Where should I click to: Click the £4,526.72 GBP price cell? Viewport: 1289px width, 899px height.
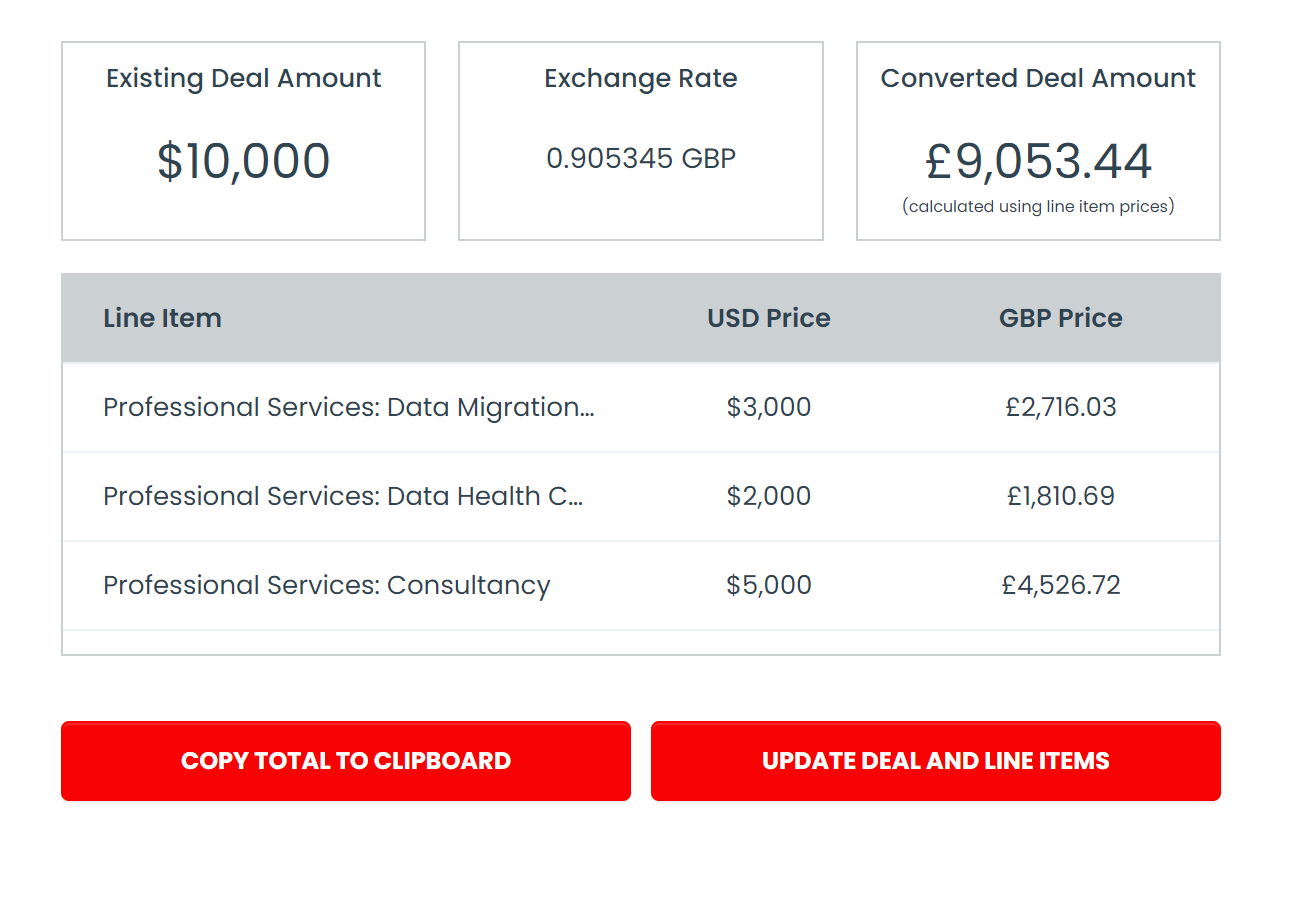[x=1060, y=585]
